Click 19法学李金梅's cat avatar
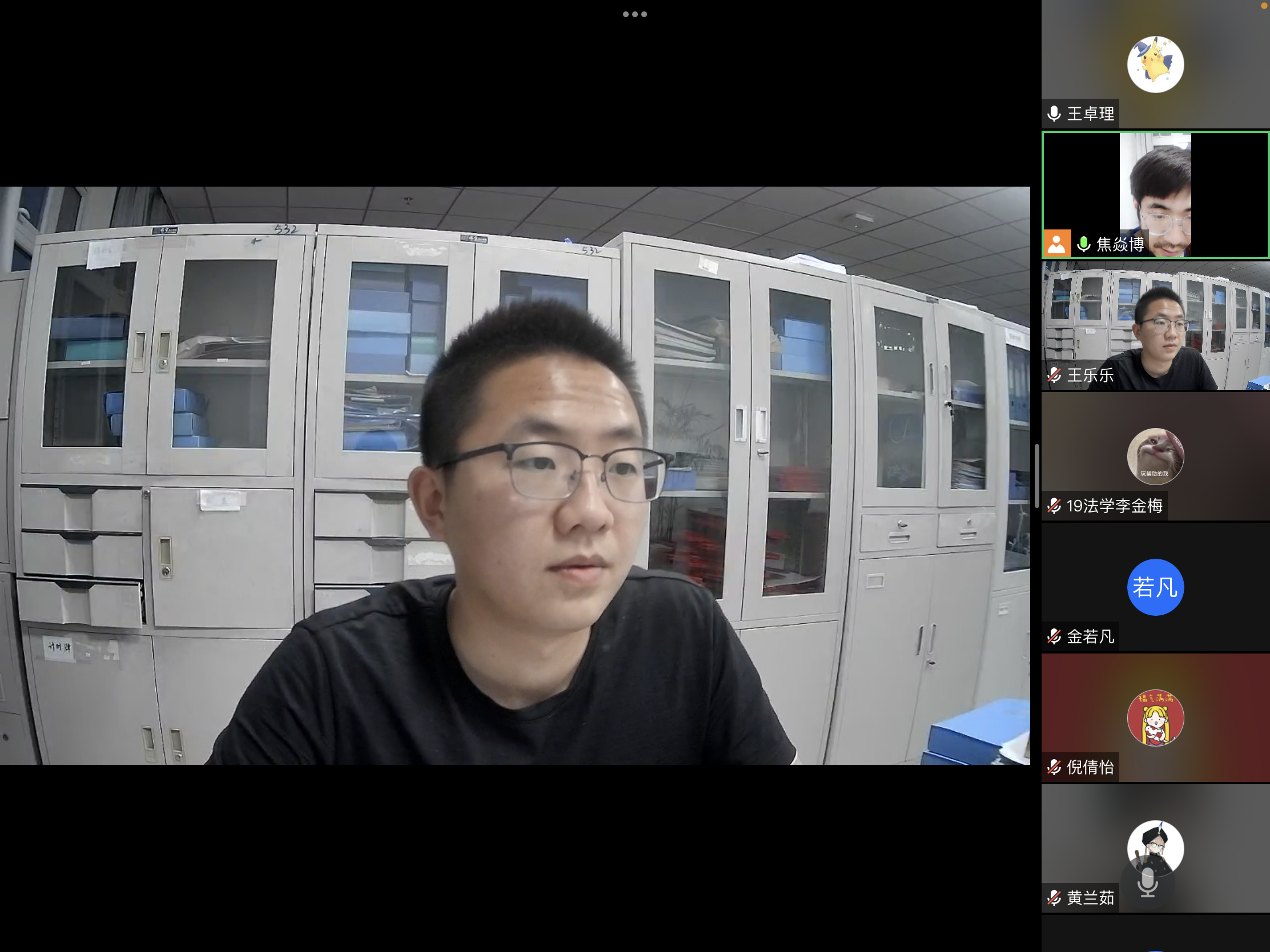Image resolution: width=1270 pixels, height=952 pixels. coord(1155,457)
